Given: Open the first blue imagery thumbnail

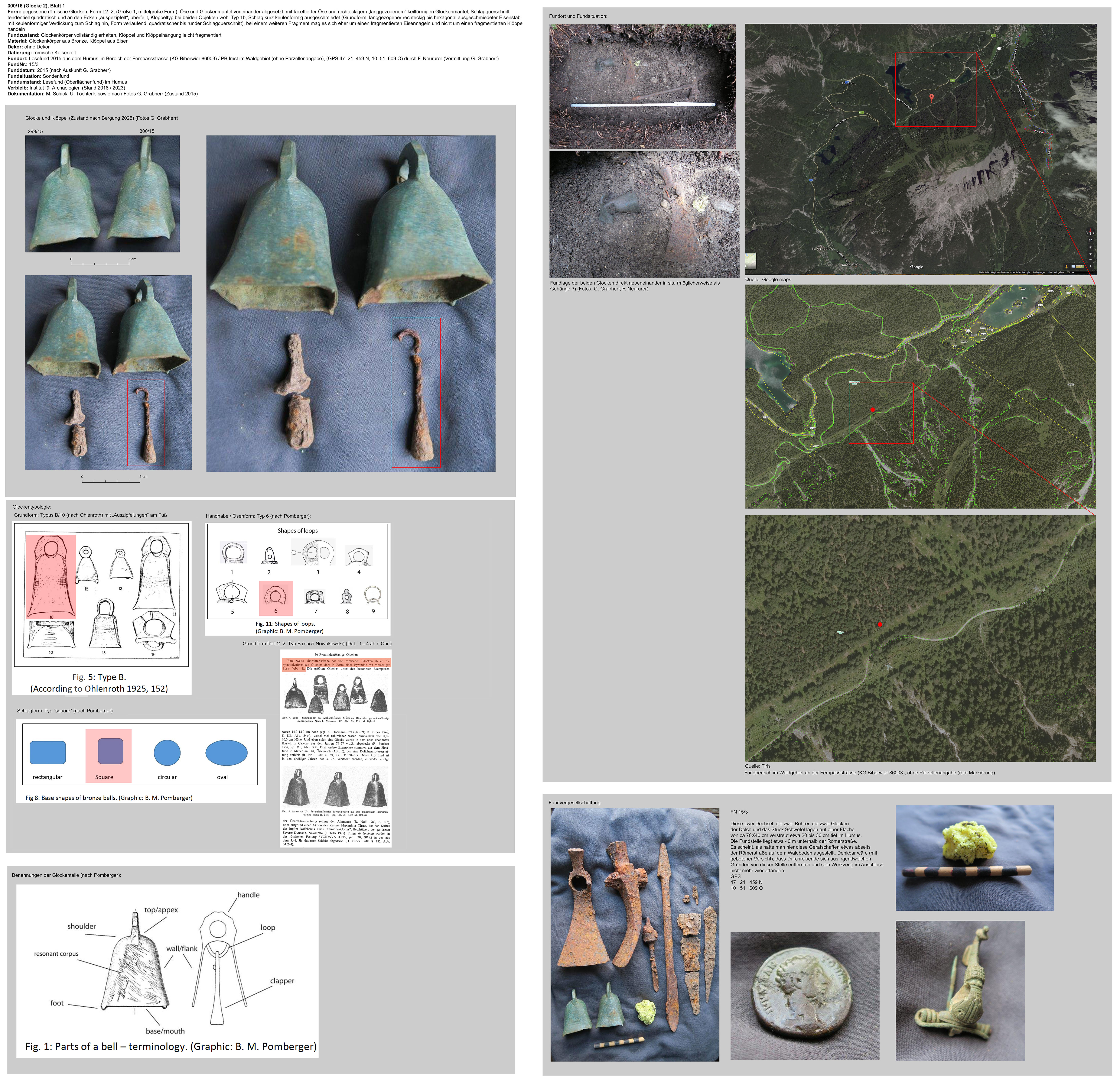Looking at the screenshot, I should (x=1074, y=267).
